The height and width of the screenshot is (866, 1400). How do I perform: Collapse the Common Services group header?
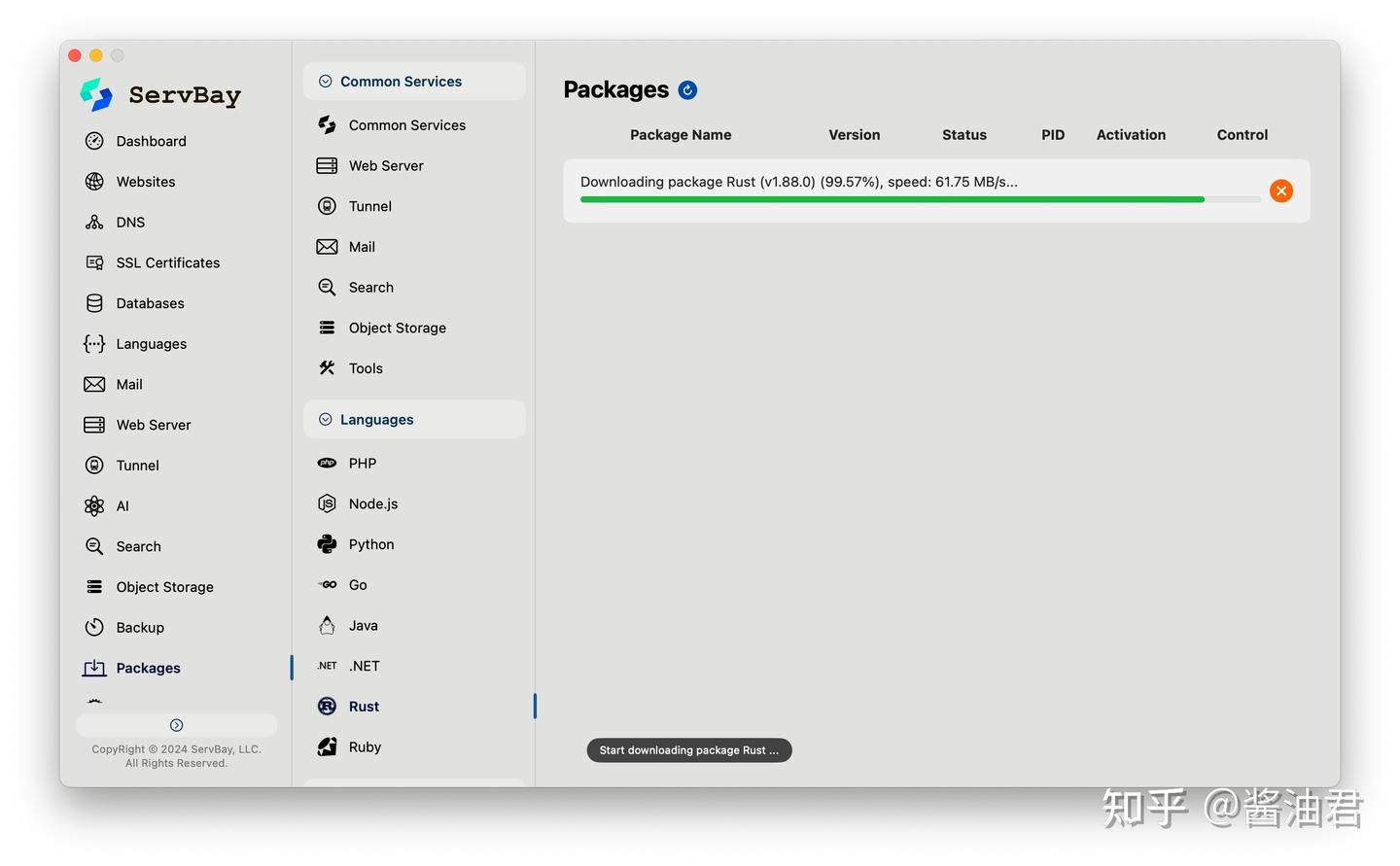(x=414, y=82)
